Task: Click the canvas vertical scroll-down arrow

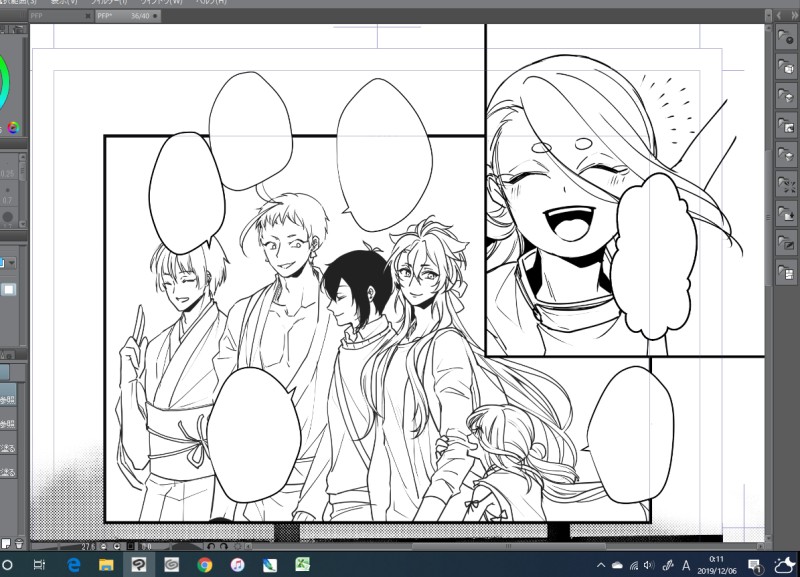Action: point(768,538)
